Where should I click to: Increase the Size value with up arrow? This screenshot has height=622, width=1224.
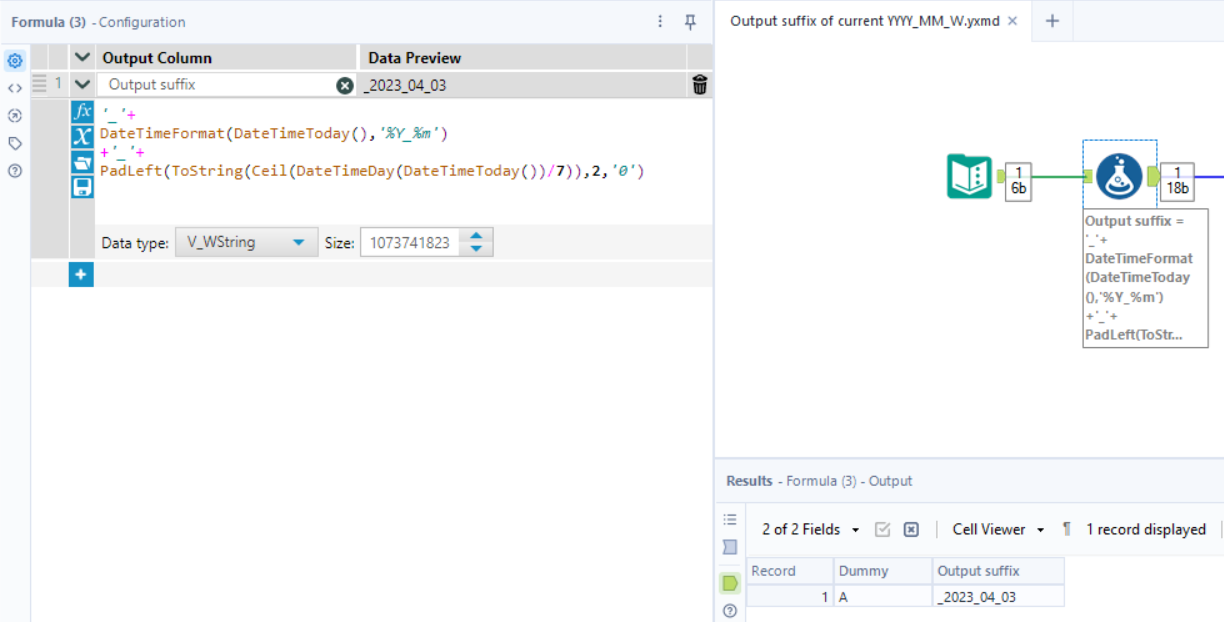477,237
